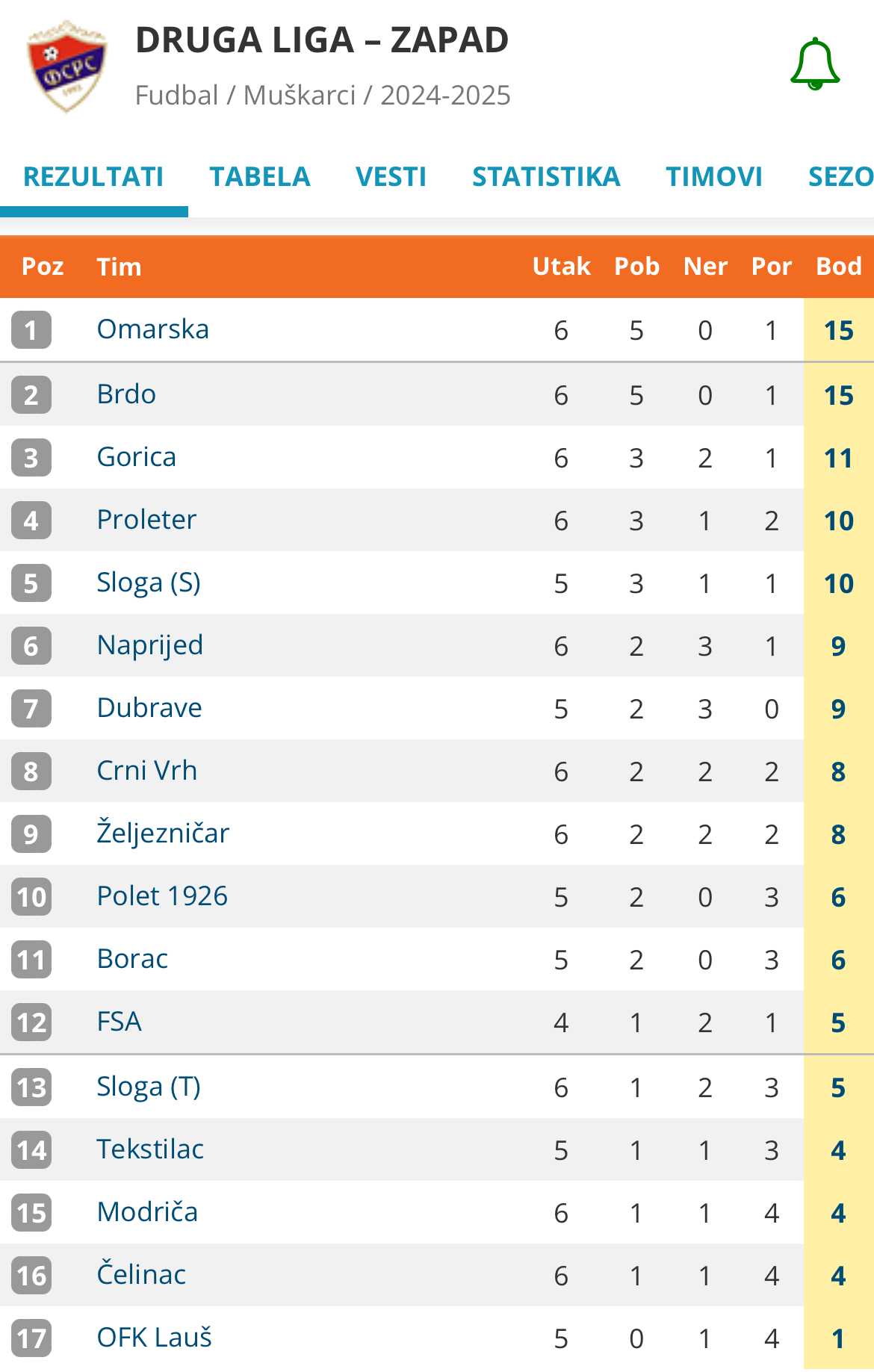Open the OFK Lauš team link
The width and height of the screenshot is (874, 1372).
click(155, 1338)
